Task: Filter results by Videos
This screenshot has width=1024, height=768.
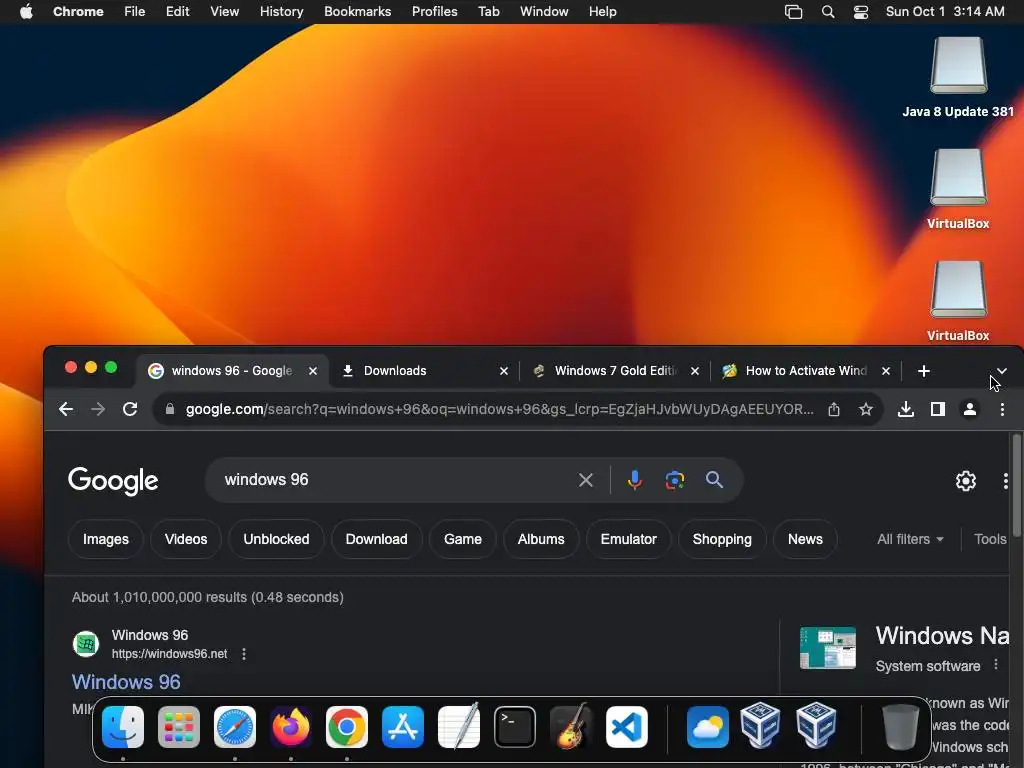Action: [x=186, y=539]
